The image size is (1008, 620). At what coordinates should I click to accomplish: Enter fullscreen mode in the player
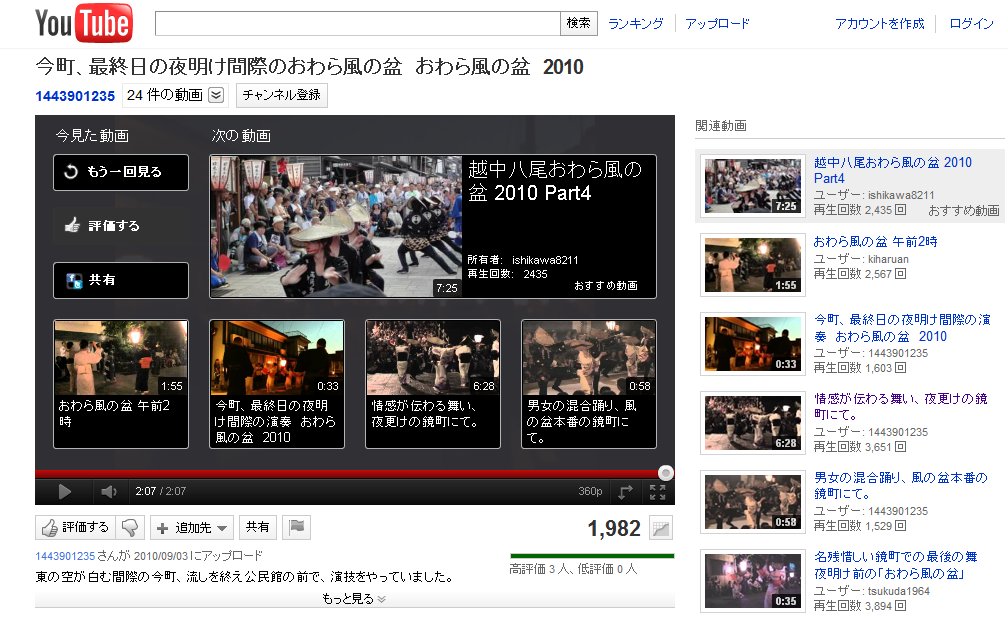tap(657, 491)
